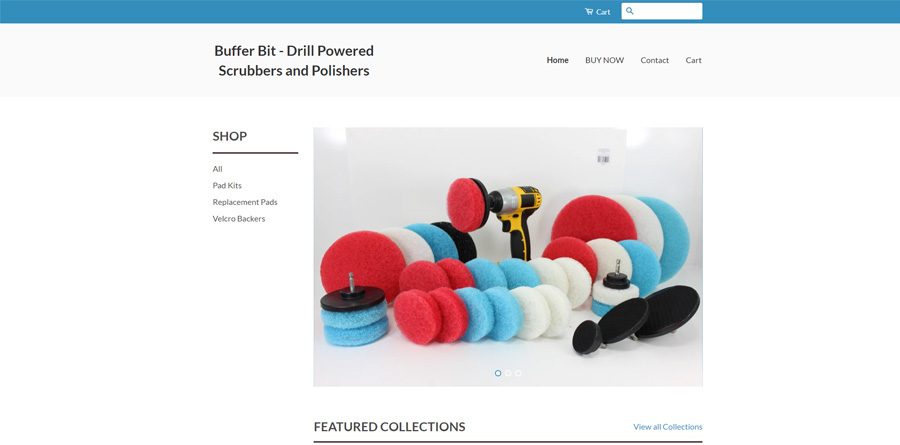Viewport: 900px width, 445px height.
Task: Open Cart from the main navigation
Action: click(693, 60)
